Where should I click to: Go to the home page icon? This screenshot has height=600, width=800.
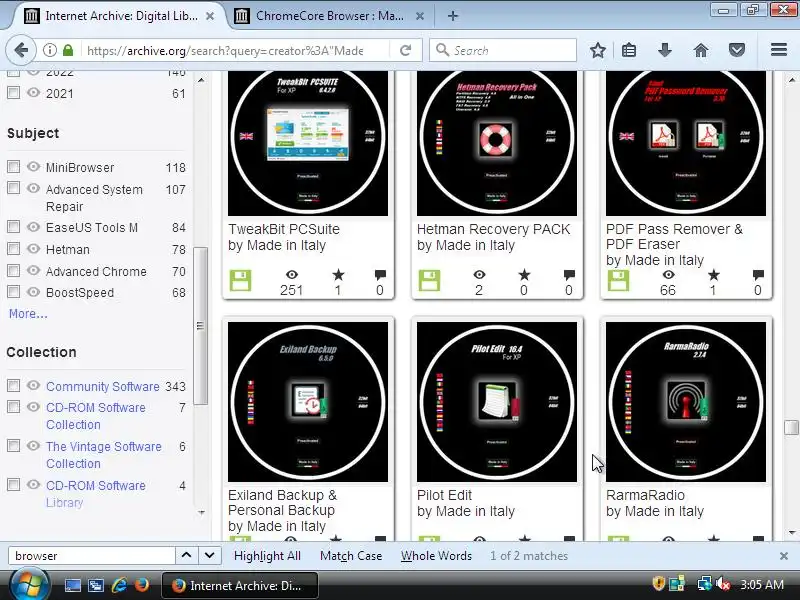point(701,50)
